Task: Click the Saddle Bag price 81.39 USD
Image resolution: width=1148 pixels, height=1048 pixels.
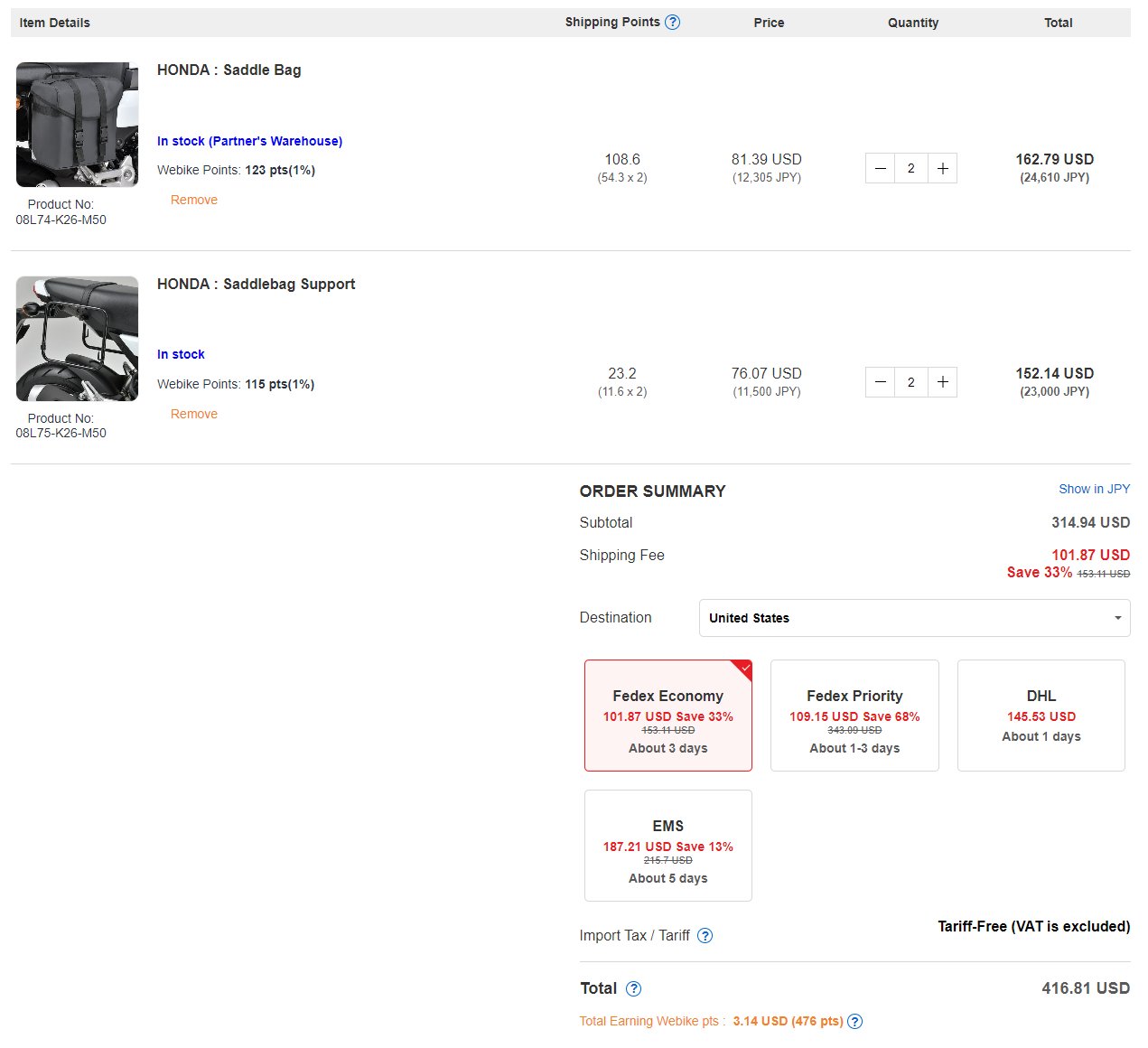Action: pyautogui.click(x=767, y=159)
